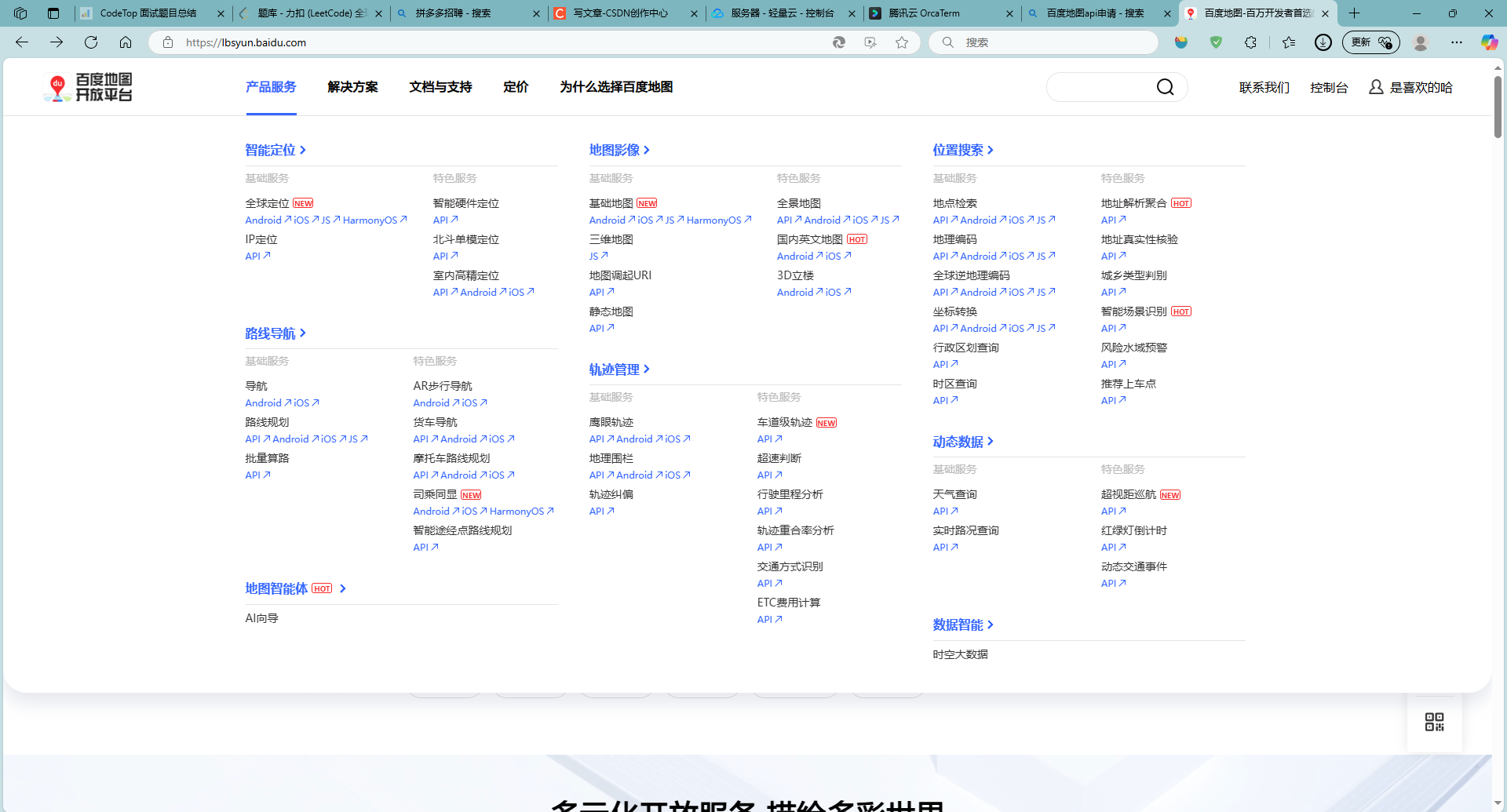1507x812 pixels.
Task: Open the downloads icon in toolbar
Action: pos(1323,42)
